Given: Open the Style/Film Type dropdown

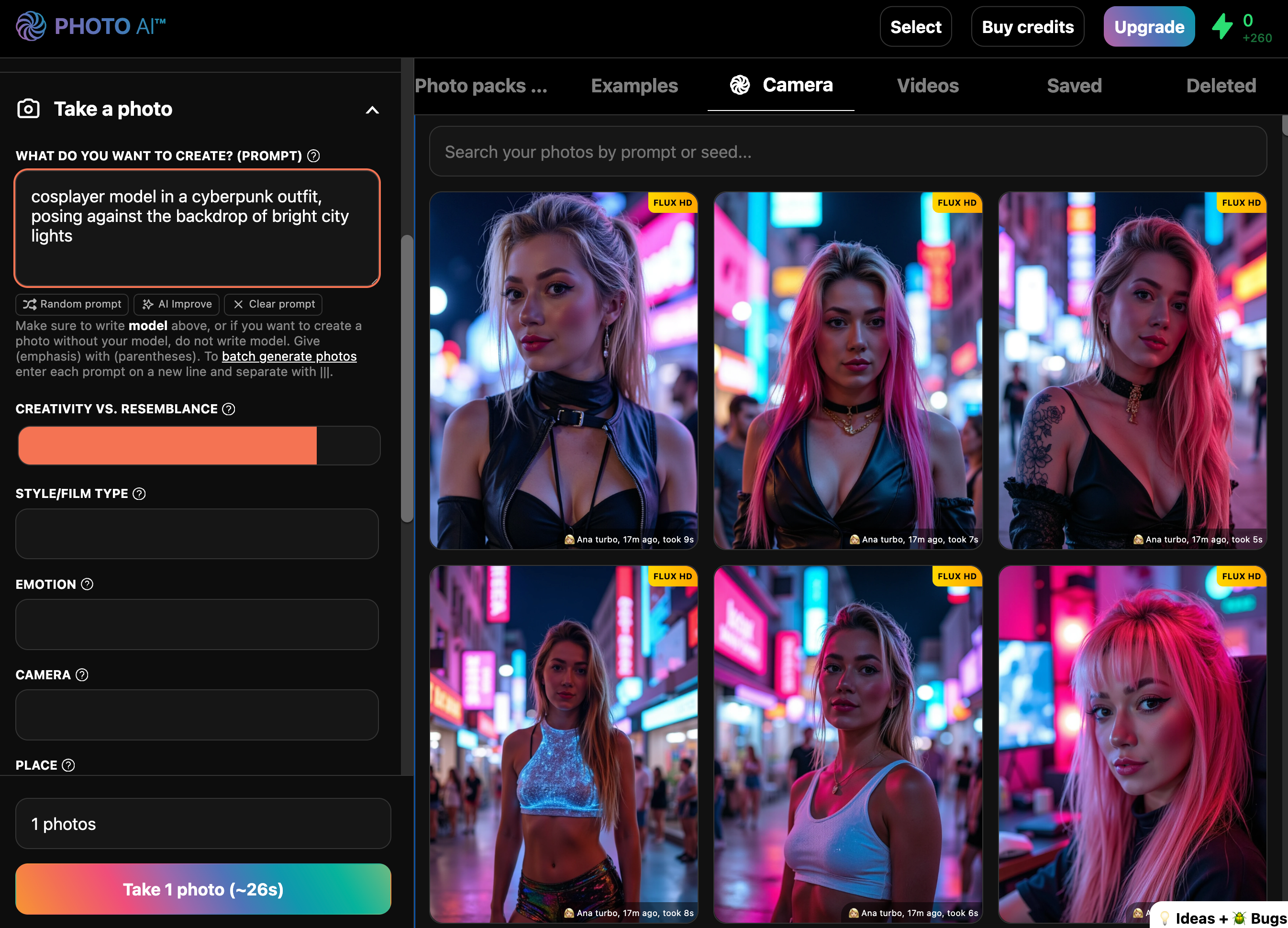Looking at the screenshot, I should click(197, 534).
